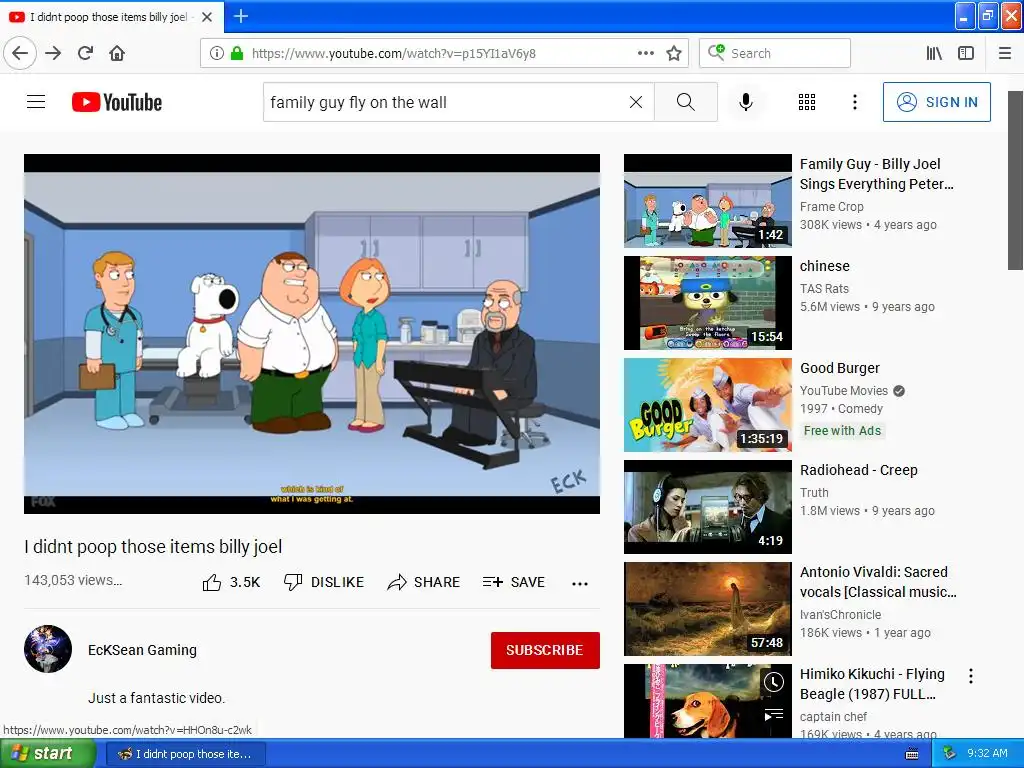Open the browser home page icon
1024x768 pixels.
coord(117,54)
